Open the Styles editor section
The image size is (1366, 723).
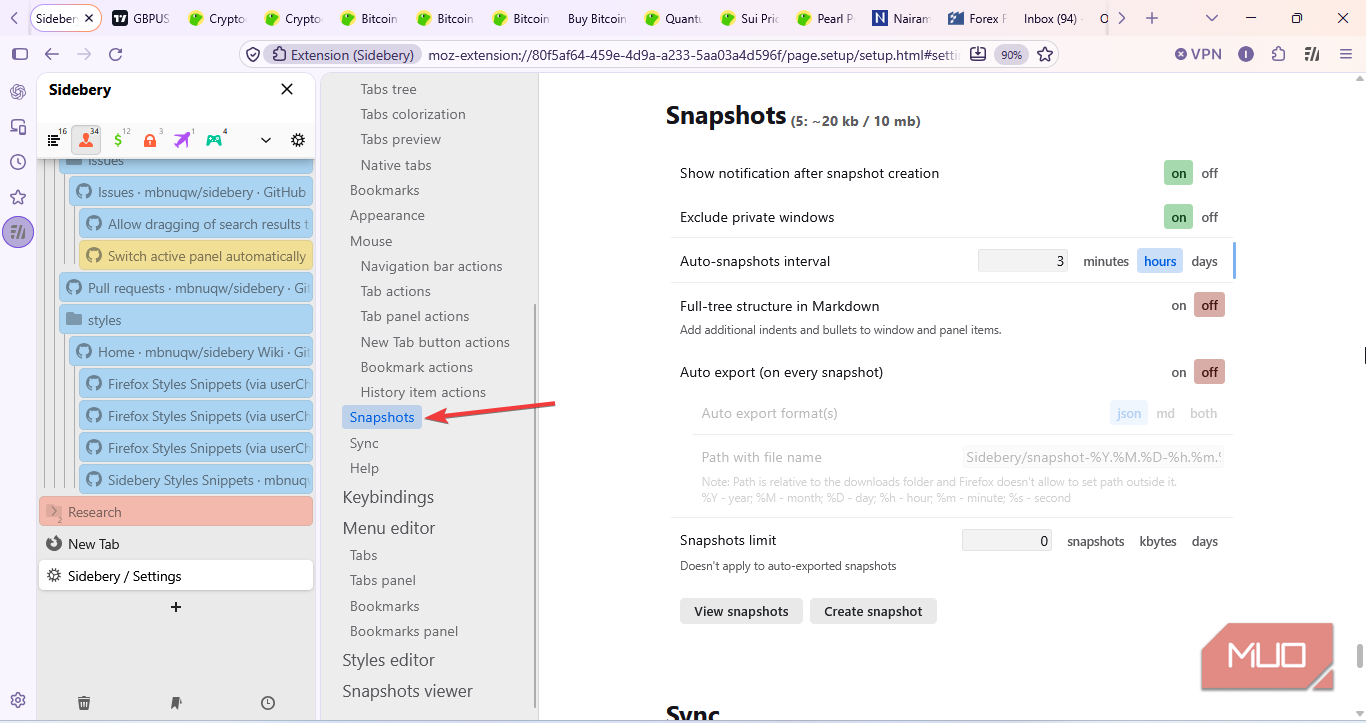pos(388,660)
